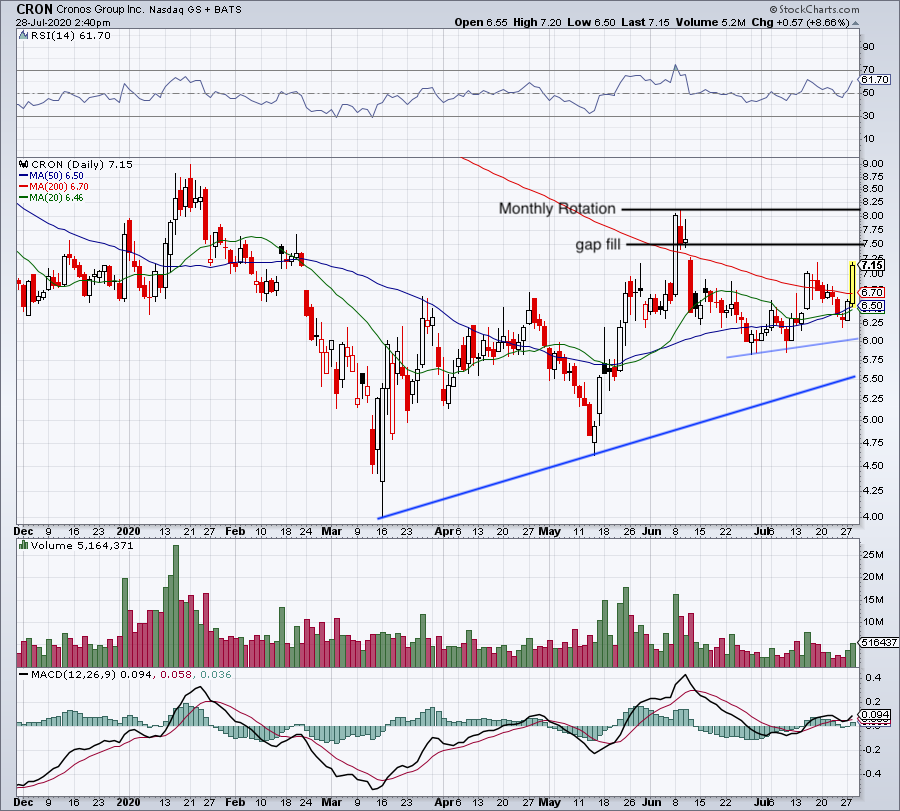Click the blue 6.50 MA(50) price tag
Screen dimensions: 900x811
pyautogui.click(x=872, y=306)
